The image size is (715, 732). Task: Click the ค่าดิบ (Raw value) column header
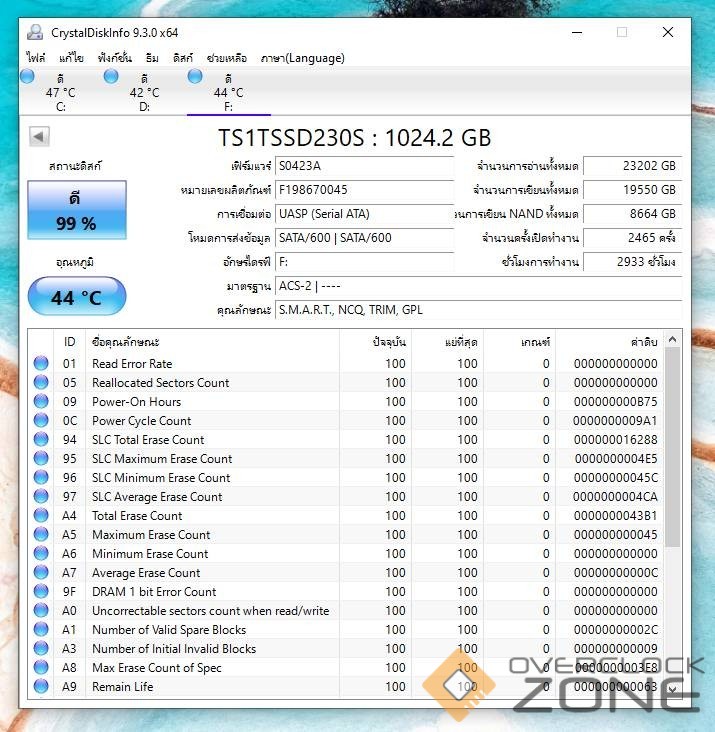tap(609, 342)
